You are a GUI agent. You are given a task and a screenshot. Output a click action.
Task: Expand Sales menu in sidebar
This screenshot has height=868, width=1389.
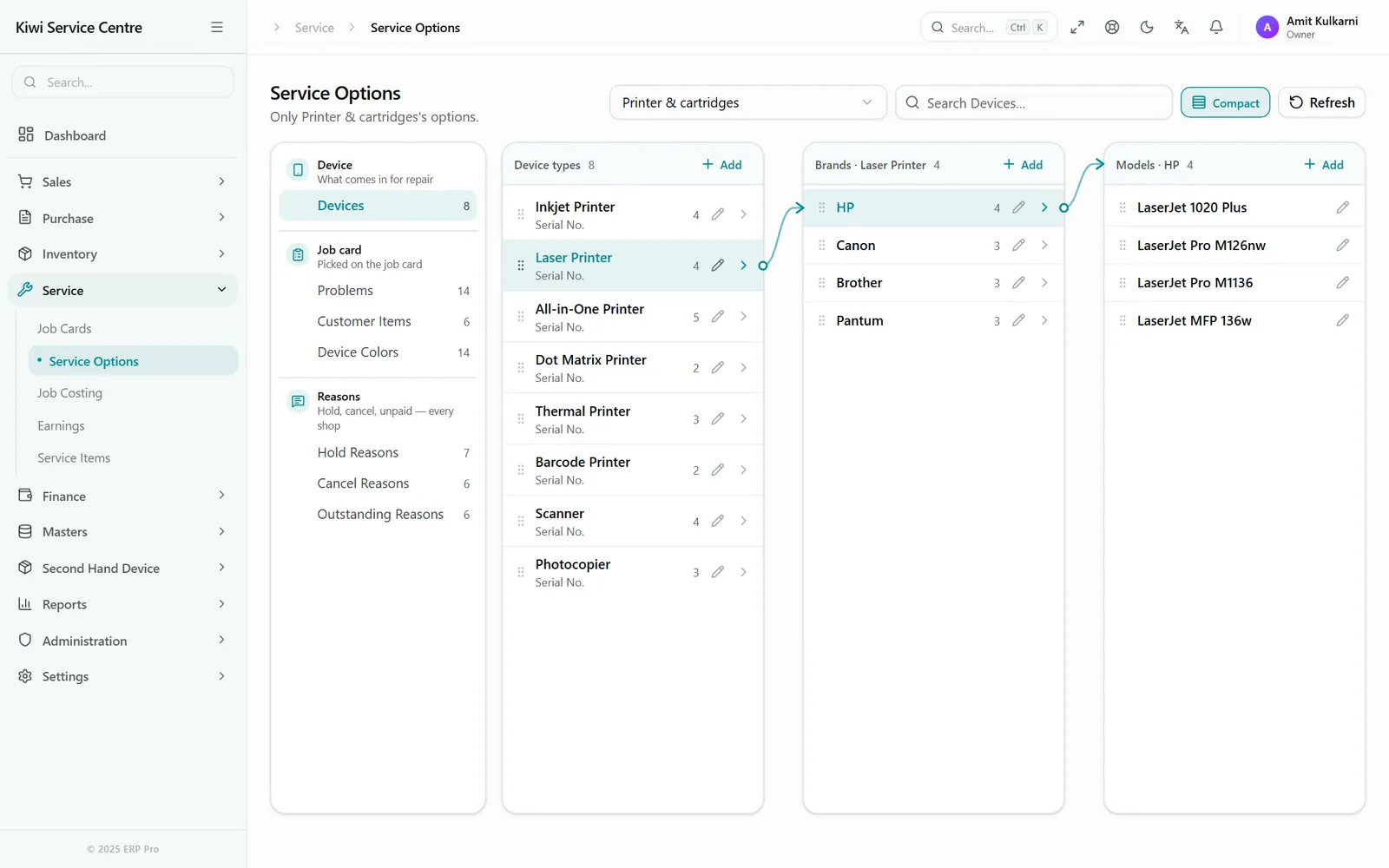click(122, 181)
